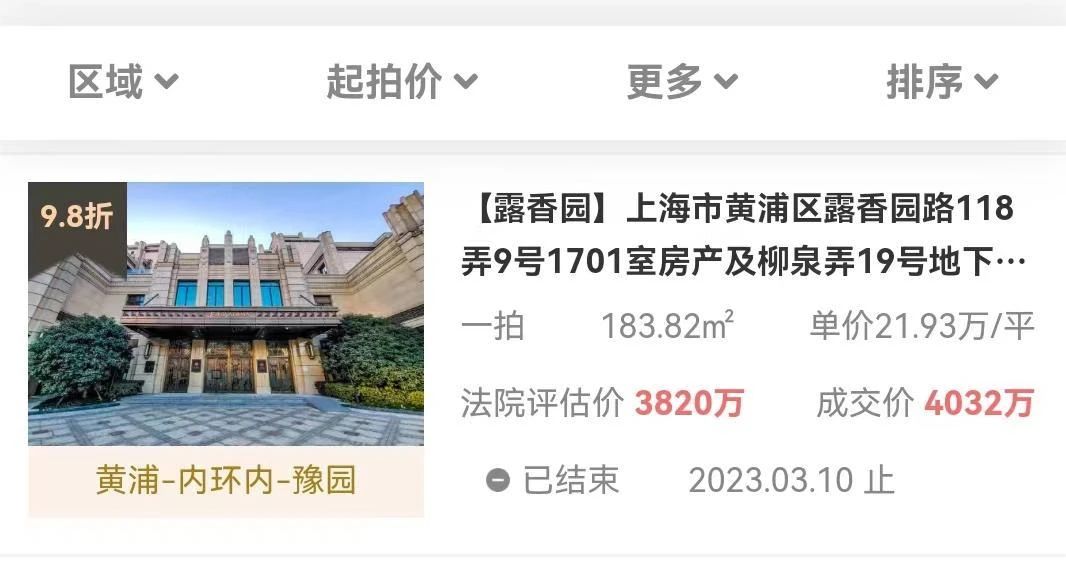
Task: Click the chevron arrow beside 起拍价
Action: 466,82
